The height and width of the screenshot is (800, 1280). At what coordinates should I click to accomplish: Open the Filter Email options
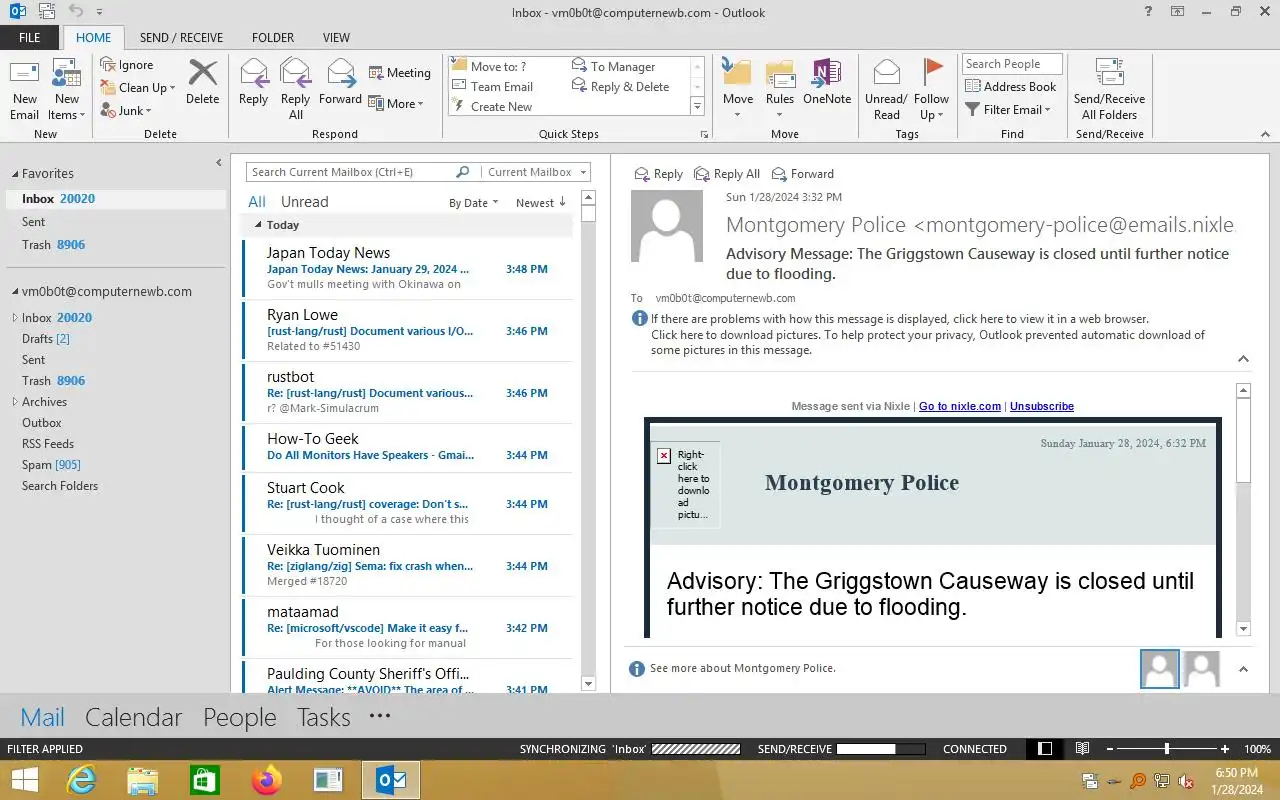click(1008, 110)
